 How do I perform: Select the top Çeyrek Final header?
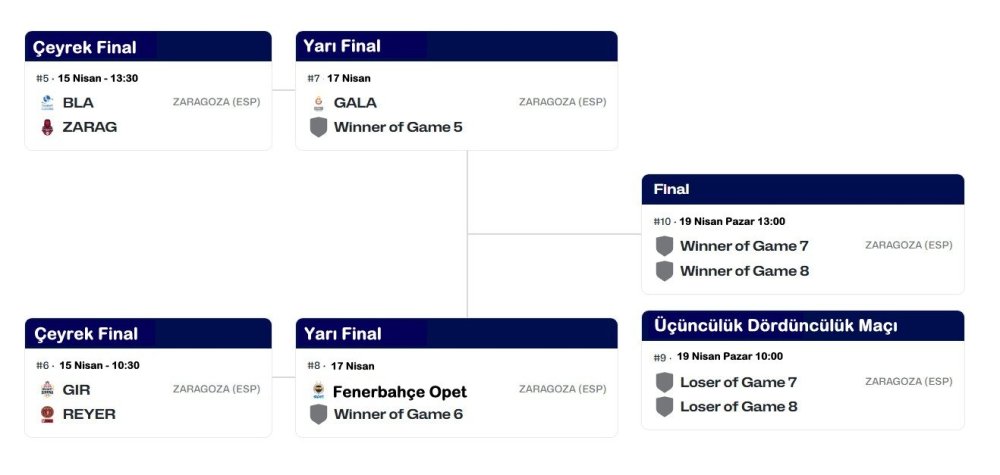click(86, 47)
